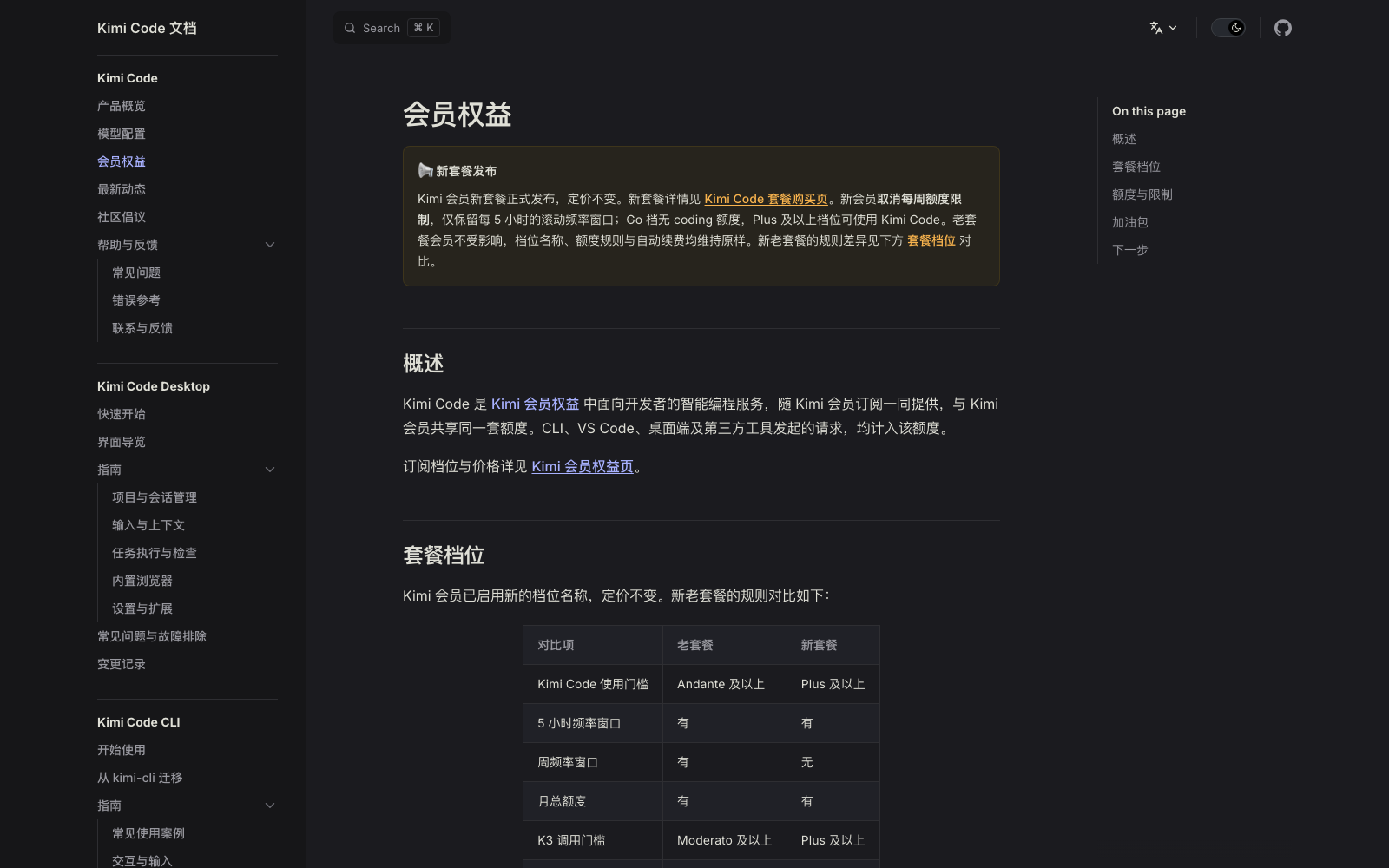Open the language switcher icon

tap(1163, 28)
